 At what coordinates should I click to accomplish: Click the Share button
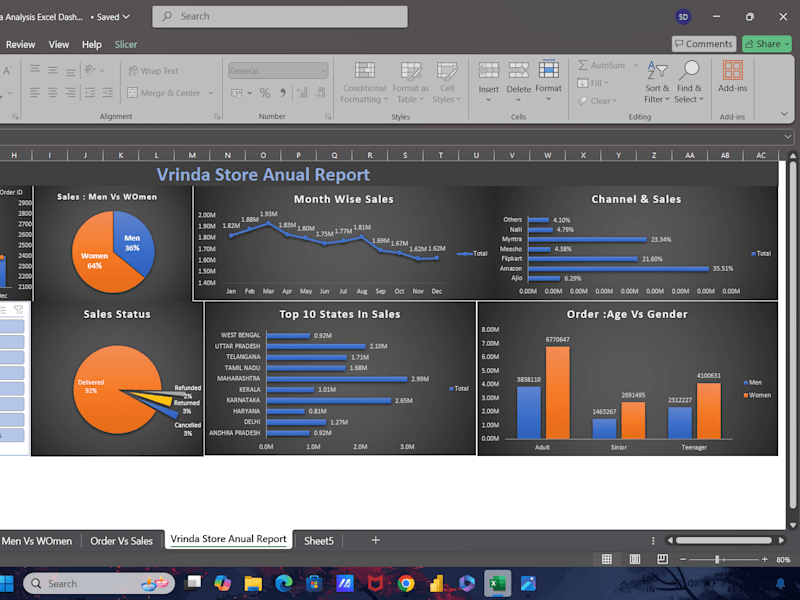pos(766,44)
